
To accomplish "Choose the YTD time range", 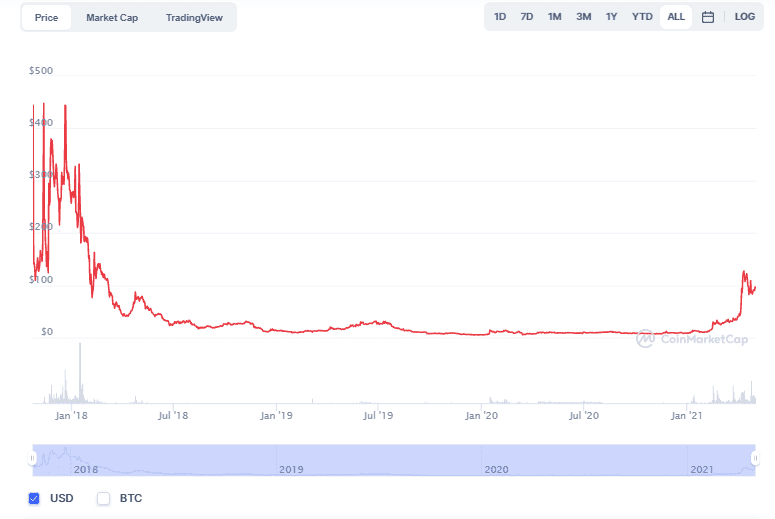I will (642, 17).
